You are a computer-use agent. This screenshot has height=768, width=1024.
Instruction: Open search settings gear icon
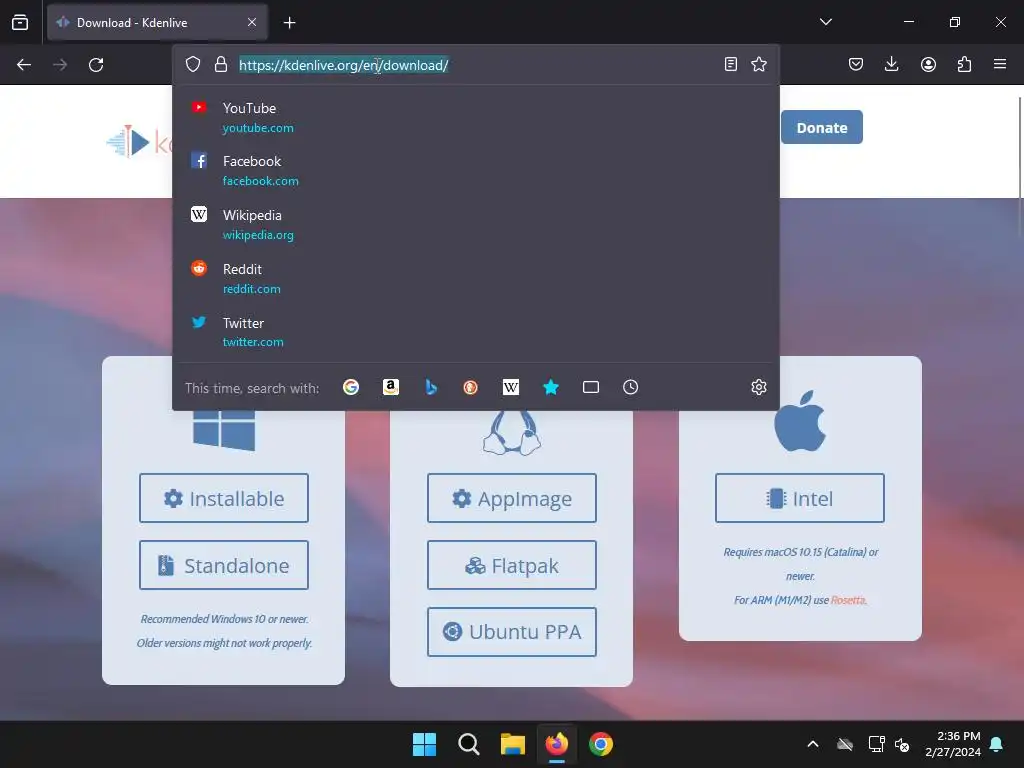[x=758, y=387]
